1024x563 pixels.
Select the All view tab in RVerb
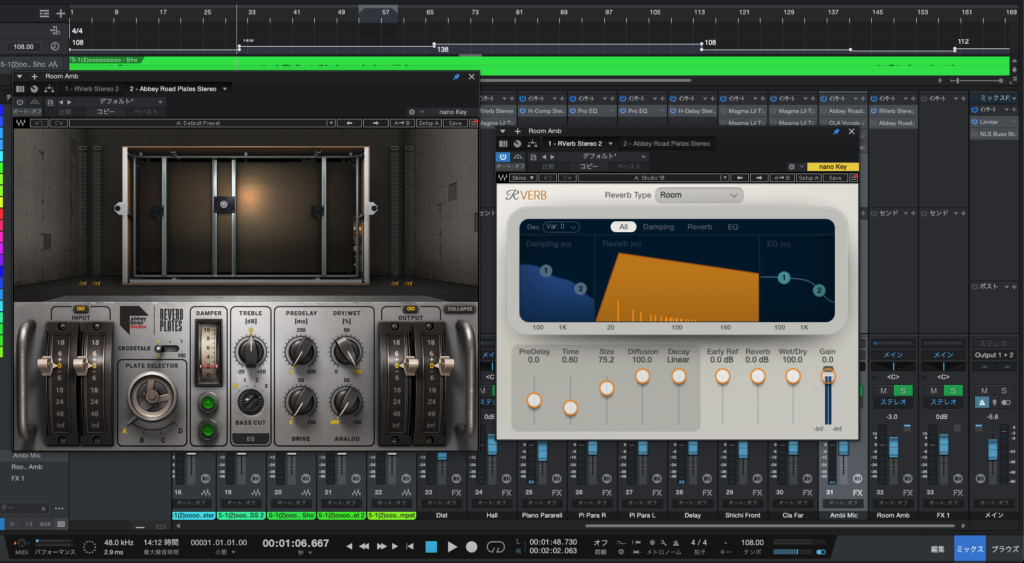pyautogui.click(x=623, y=227)
